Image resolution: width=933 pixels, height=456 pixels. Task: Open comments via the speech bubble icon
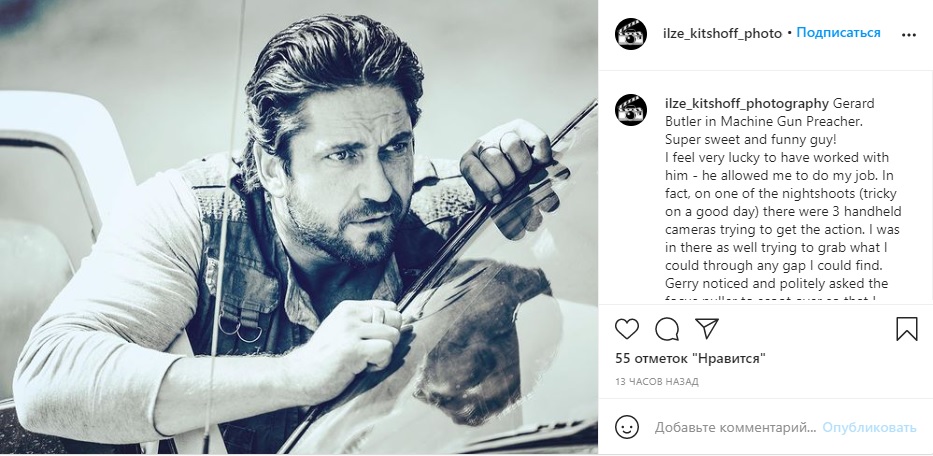pos(667,329)
